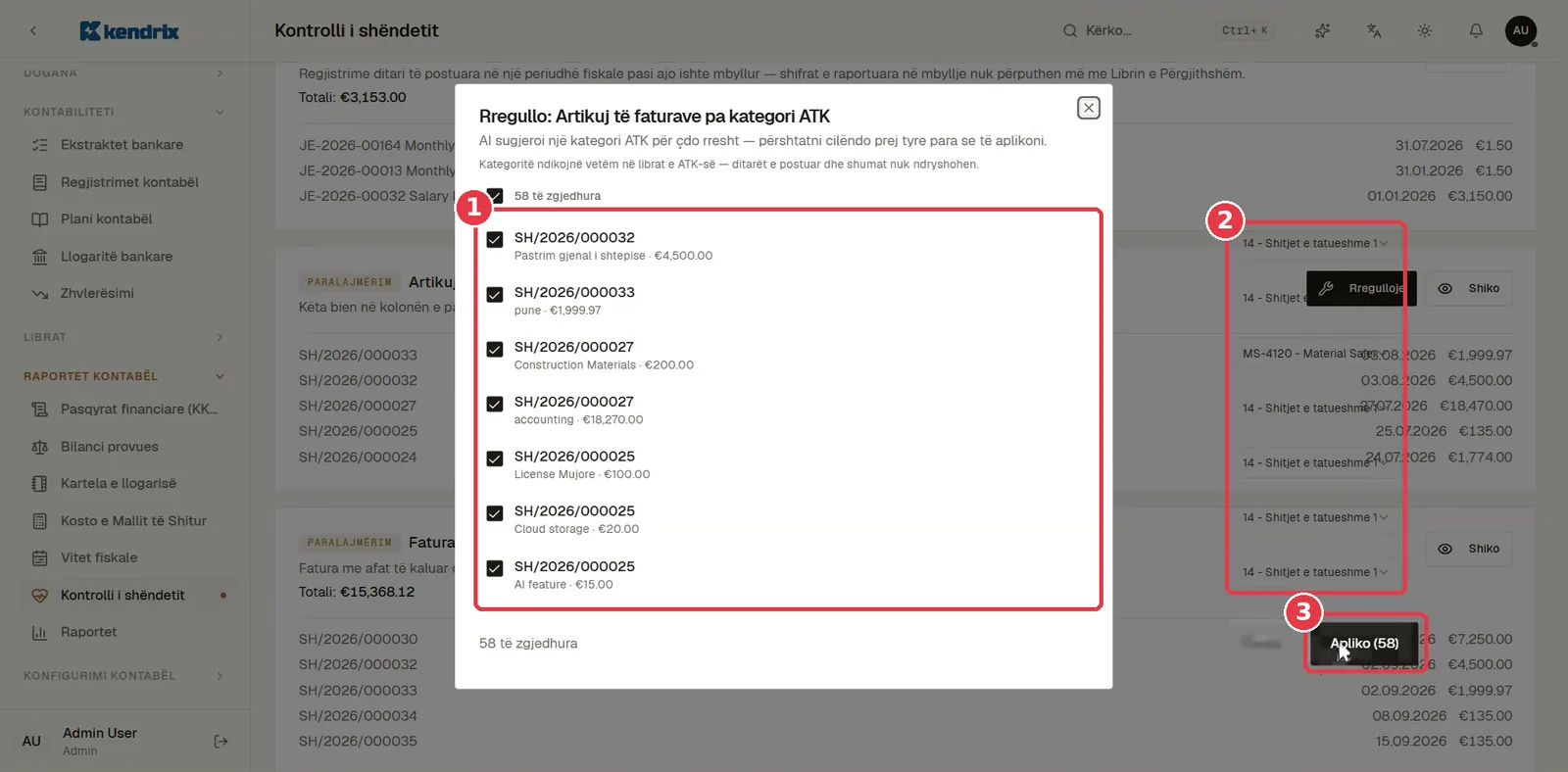Click the Llogaritë bankare bank icon

point(40,257)
